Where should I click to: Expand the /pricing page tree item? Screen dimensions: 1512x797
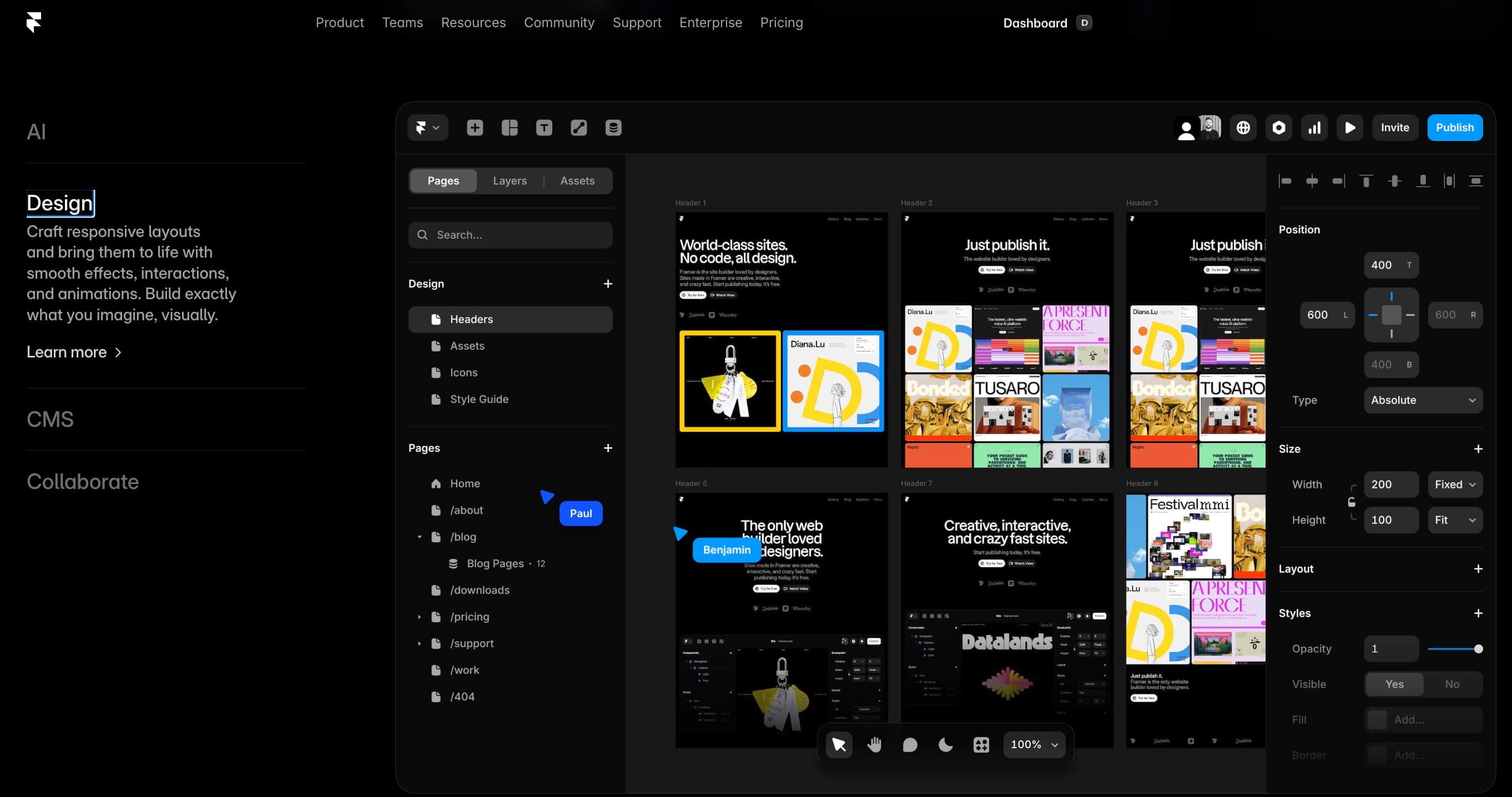419,617
